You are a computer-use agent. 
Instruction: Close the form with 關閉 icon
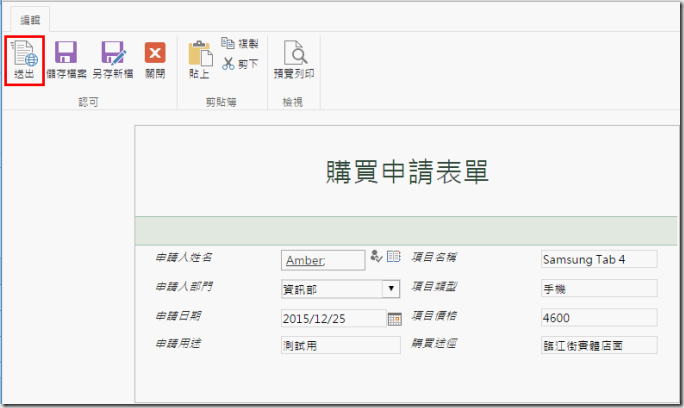coord(155,60)
